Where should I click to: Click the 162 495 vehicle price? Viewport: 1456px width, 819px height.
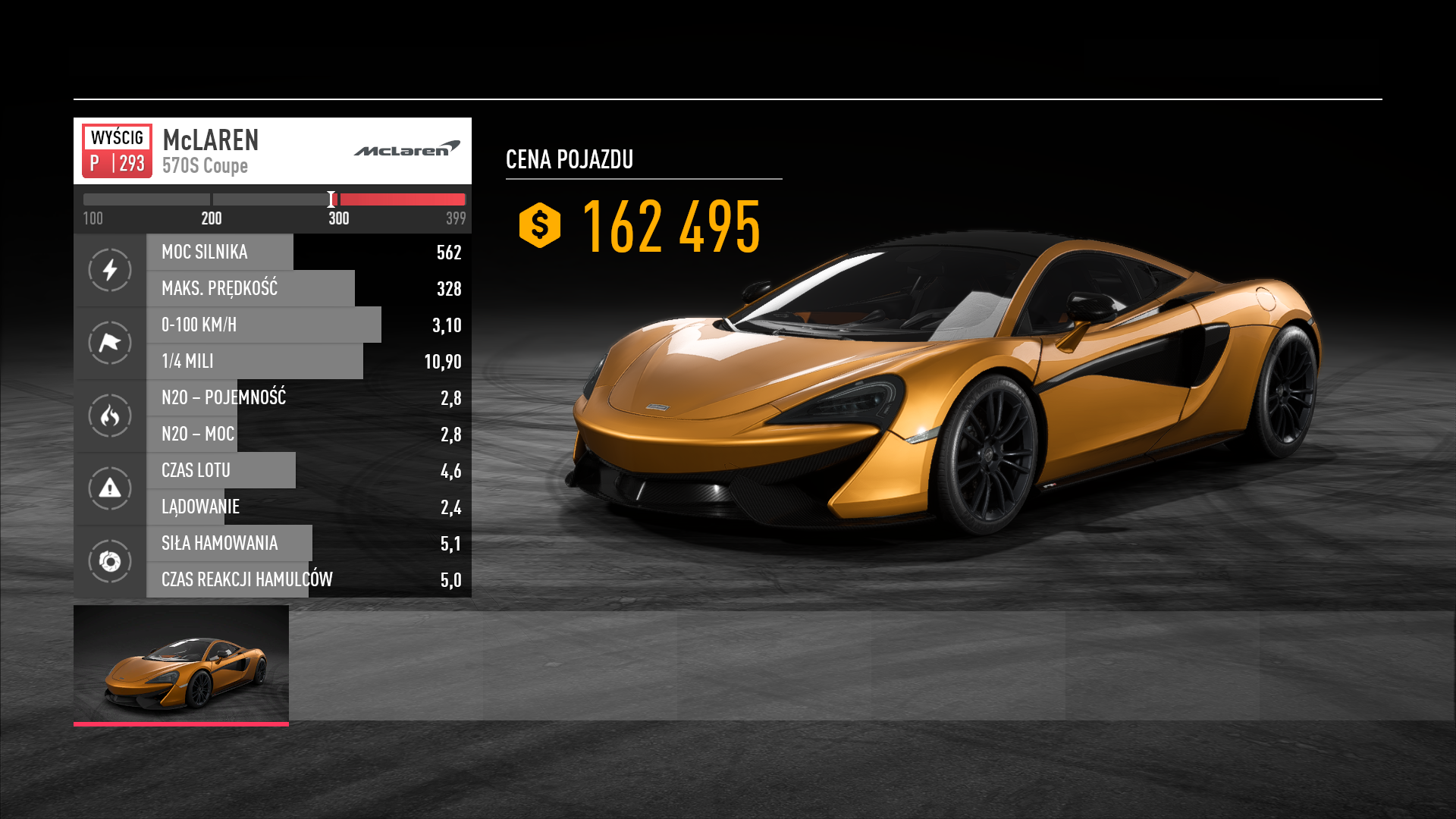671,227
